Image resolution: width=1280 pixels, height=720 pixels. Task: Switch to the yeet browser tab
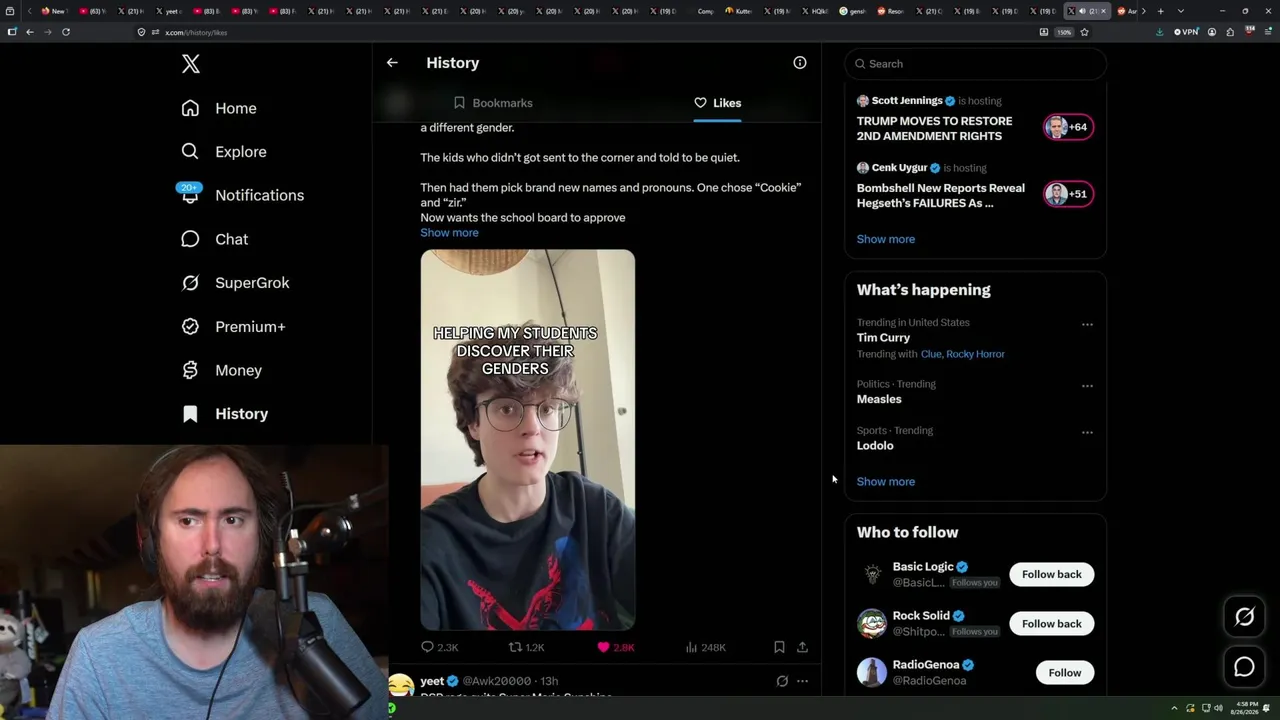(170, 11)
